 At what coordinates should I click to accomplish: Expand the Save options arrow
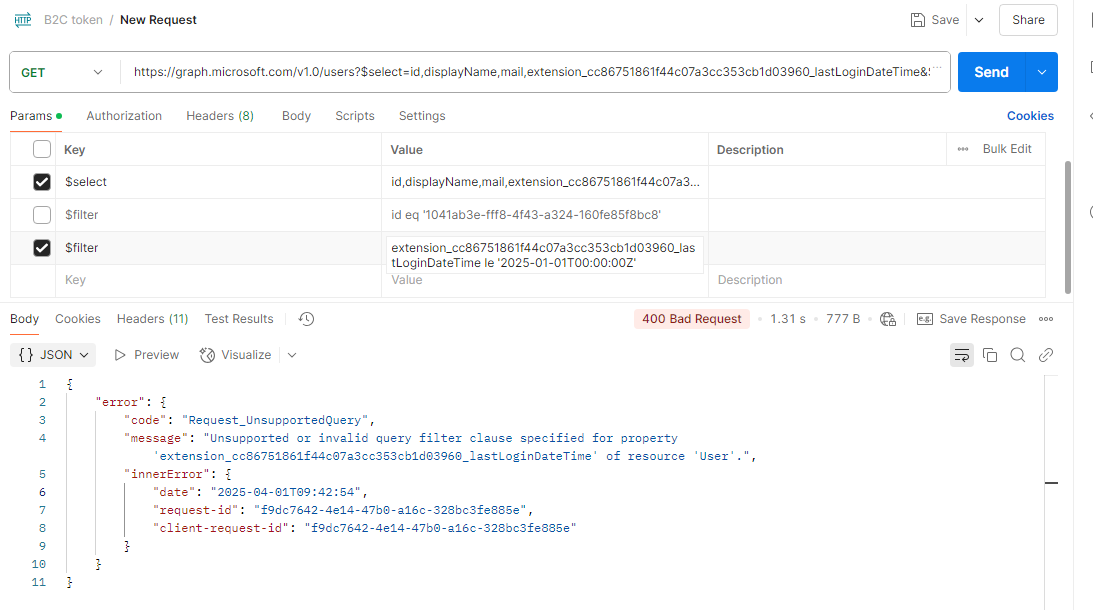(979, 20)
